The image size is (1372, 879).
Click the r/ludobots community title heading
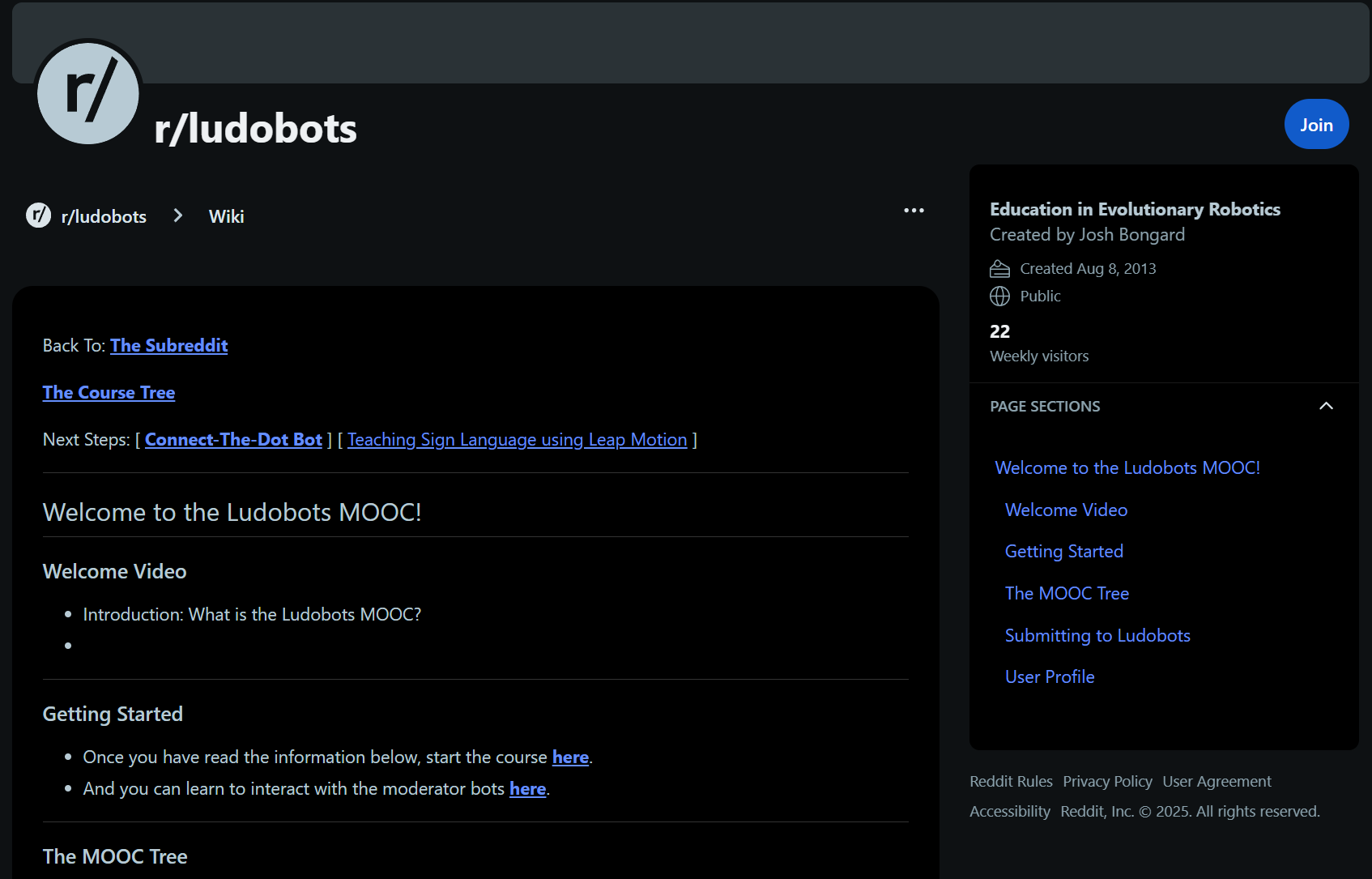(x=255, y=129)
